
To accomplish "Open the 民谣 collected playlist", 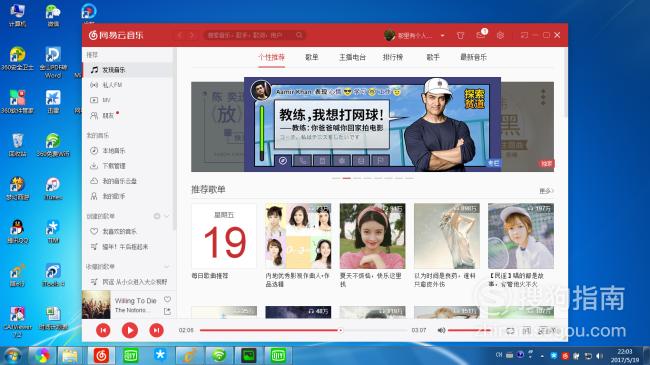I will click(128, 282).
